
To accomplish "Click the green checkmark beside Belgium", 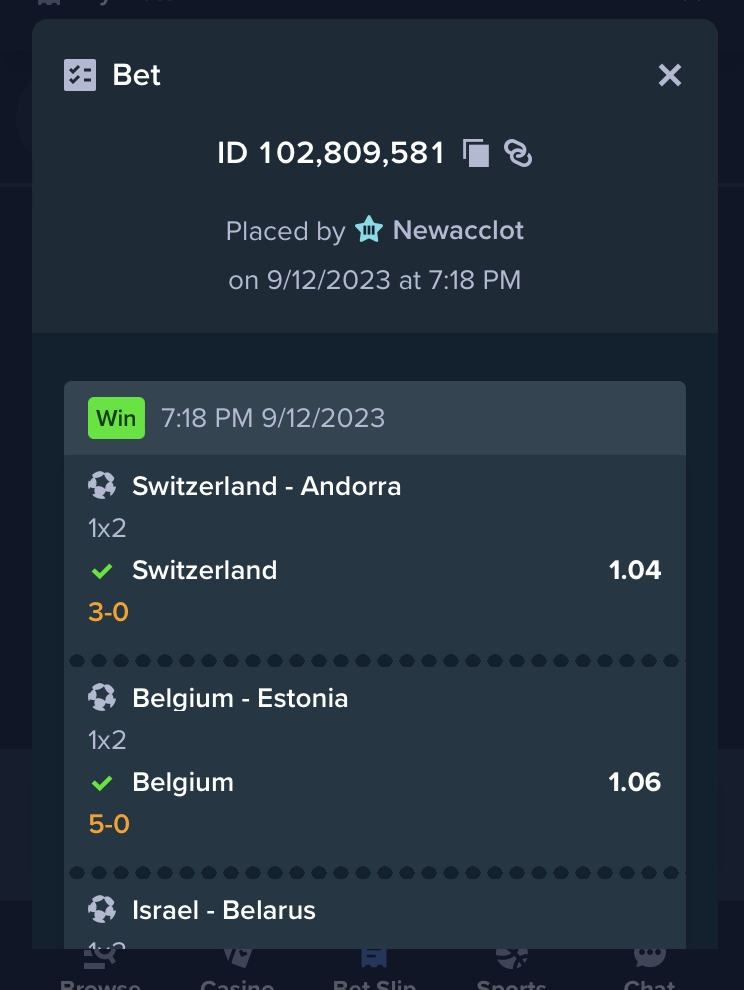I will point(102,783).
